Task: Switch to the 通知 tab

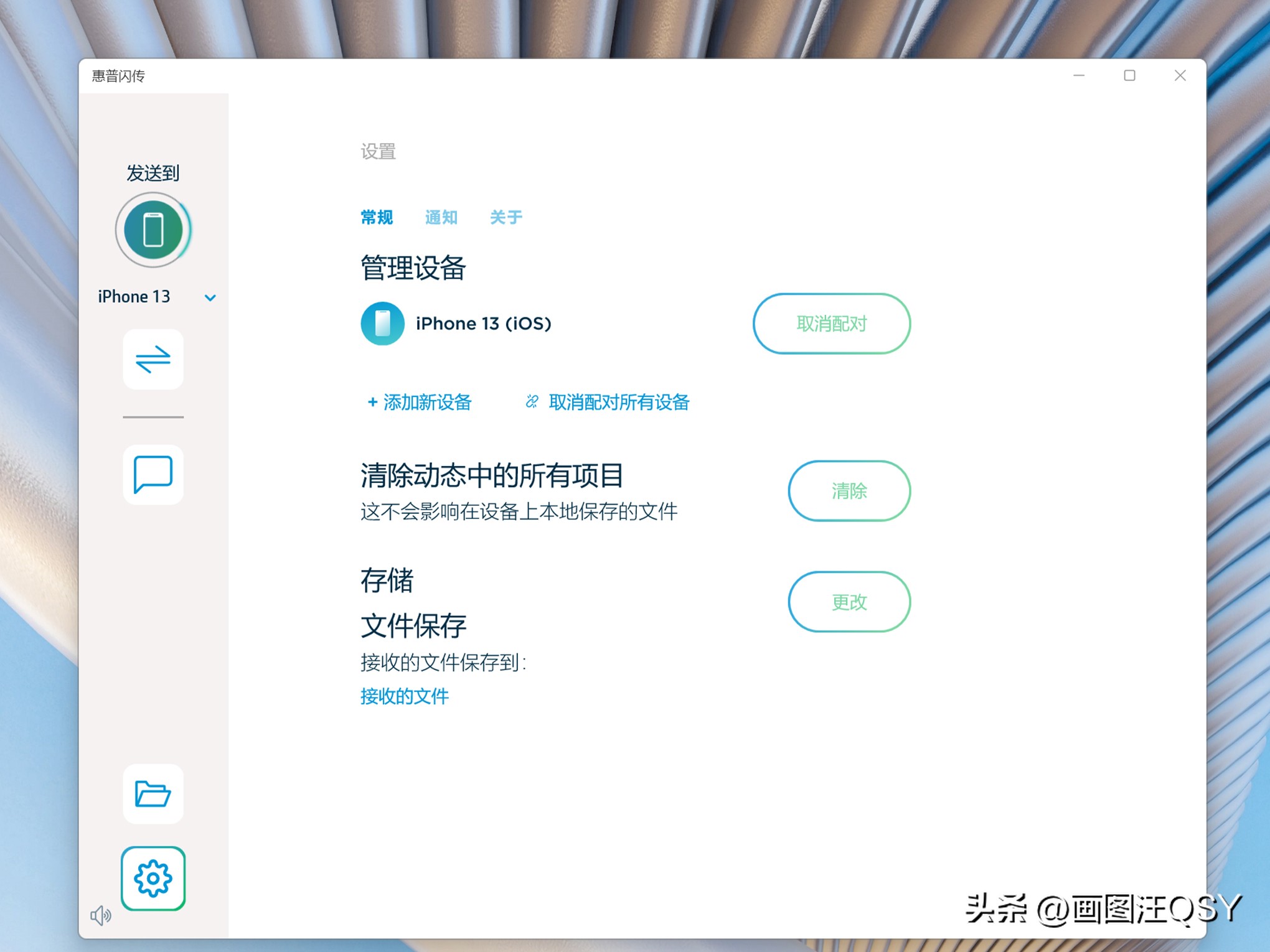Action: pyautogui.click(x=441, y=217)
